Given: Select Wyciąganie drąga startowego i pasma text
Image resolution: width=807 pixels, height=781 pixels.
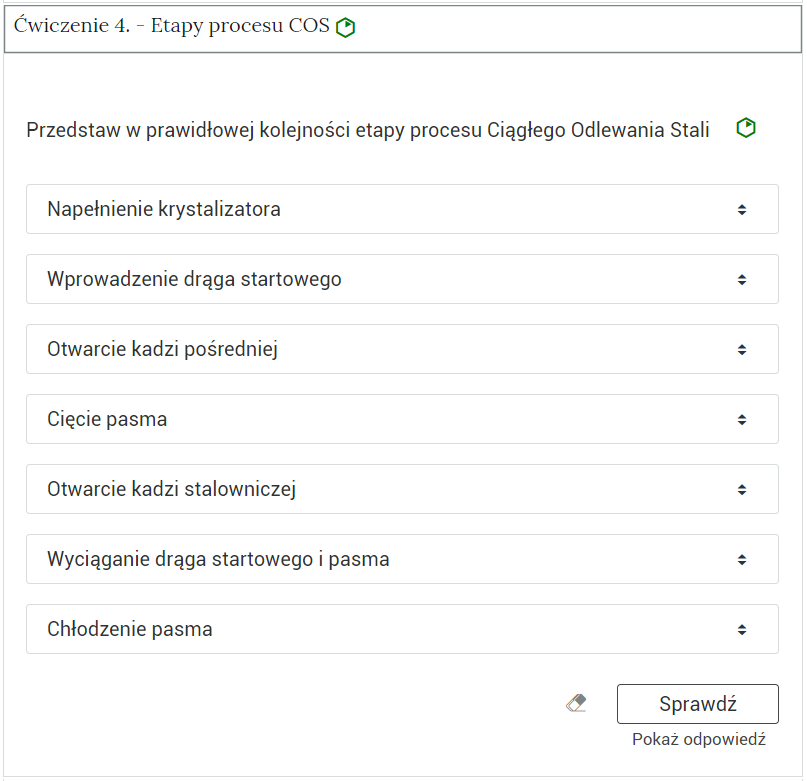Looking at the screenshot, I should click(x=218, y=560).
